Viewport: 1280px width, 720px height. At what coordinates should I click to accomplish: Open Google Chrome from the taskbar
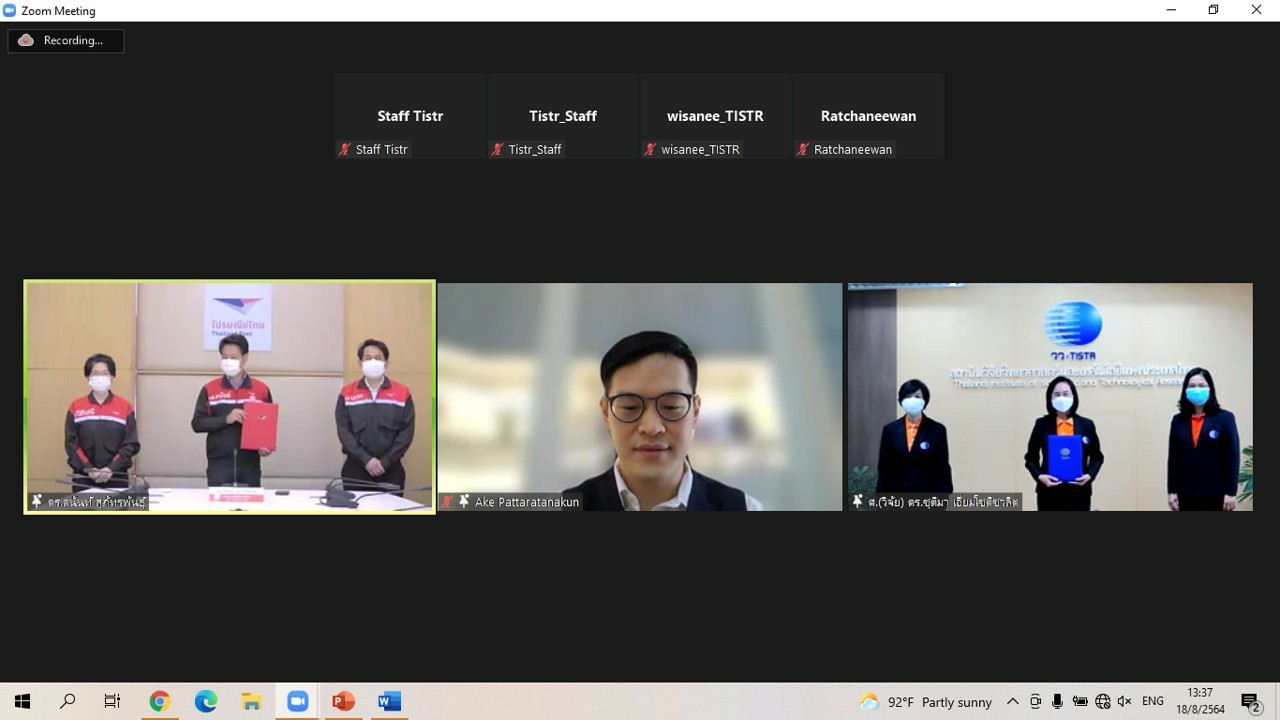pyautogui.click(x=159, y=701)
